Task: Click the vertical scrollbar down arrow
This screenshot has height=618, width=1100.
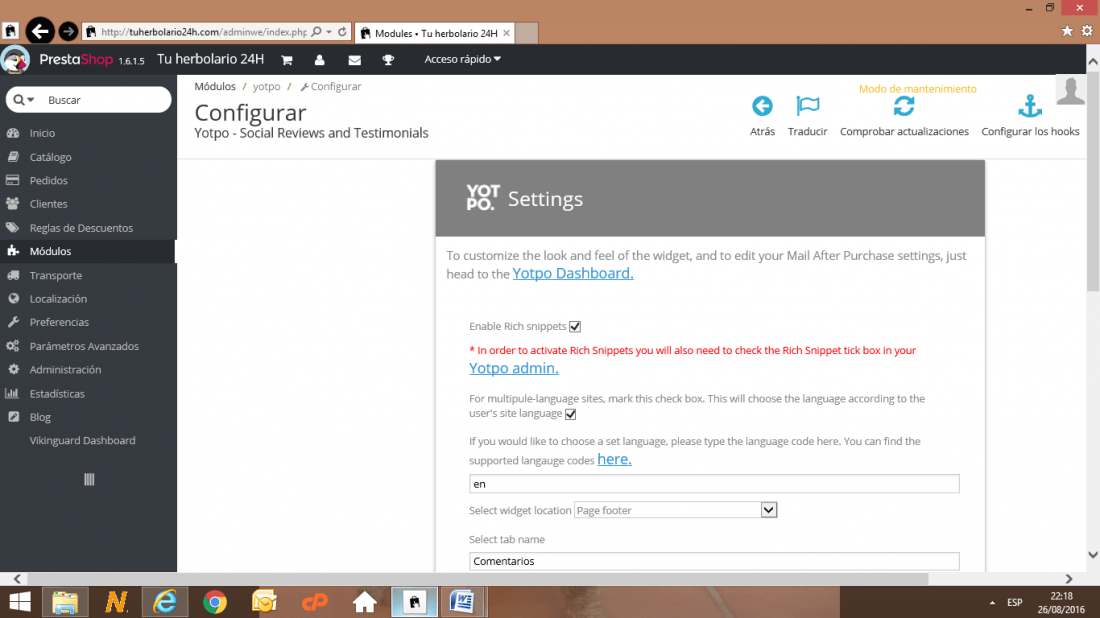Action: (1092, 554)
